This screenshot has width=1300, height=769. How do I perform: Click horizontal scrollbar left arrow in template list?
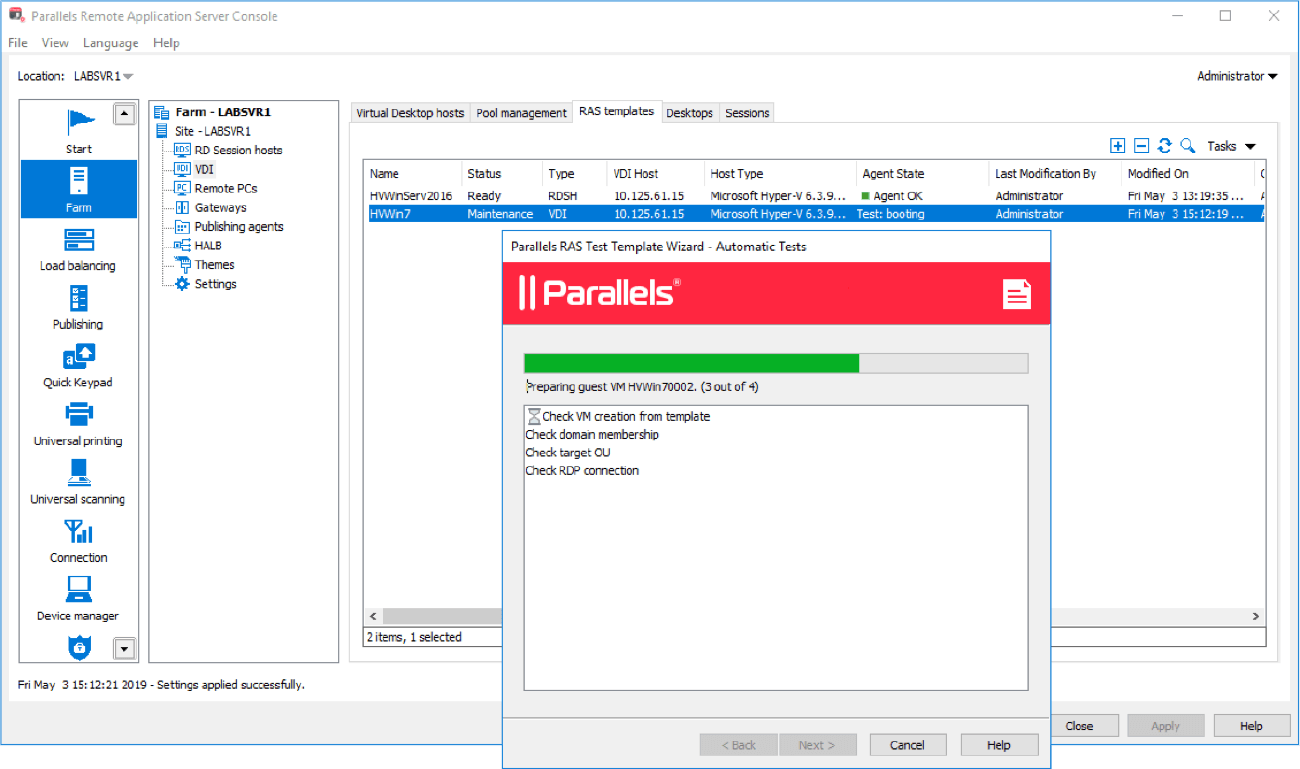(x=375, y=616)
